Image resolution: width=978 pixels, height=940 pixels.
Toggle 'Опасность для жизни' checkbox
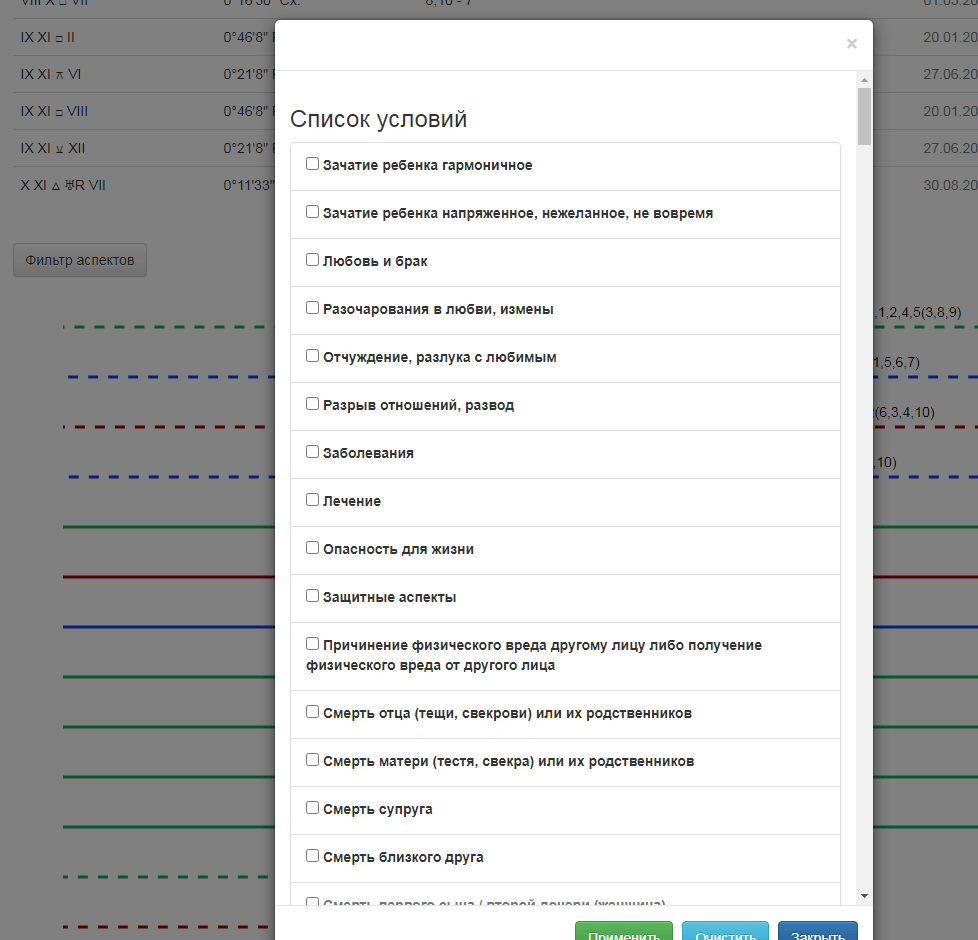(313, 548)
